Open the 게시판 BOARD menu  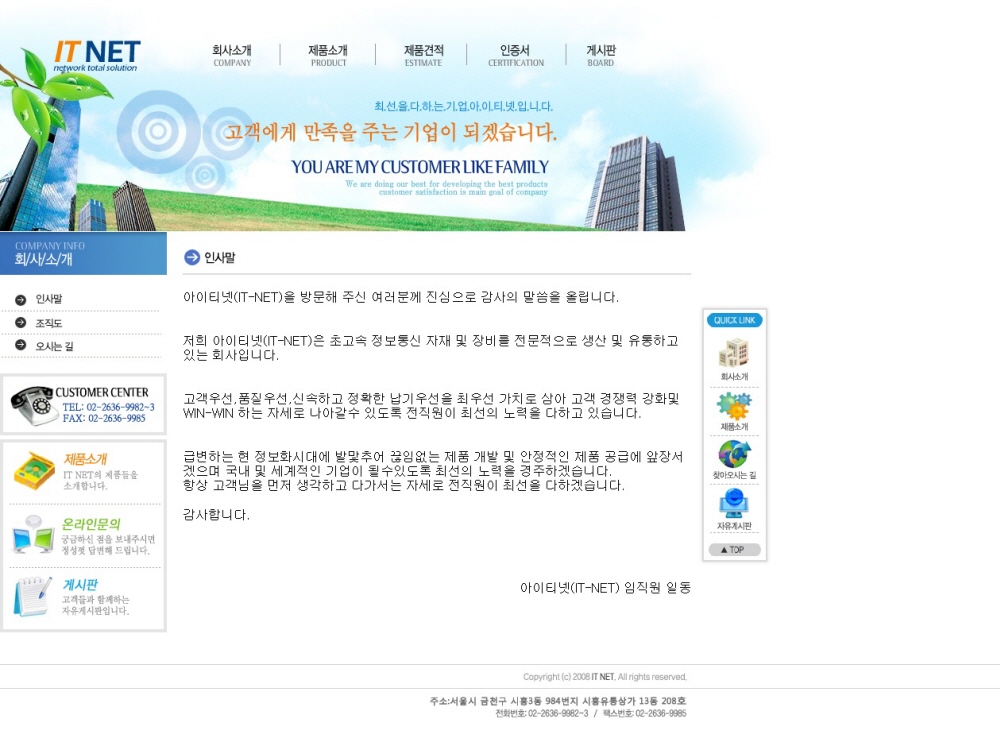click(x=601, y=55)
